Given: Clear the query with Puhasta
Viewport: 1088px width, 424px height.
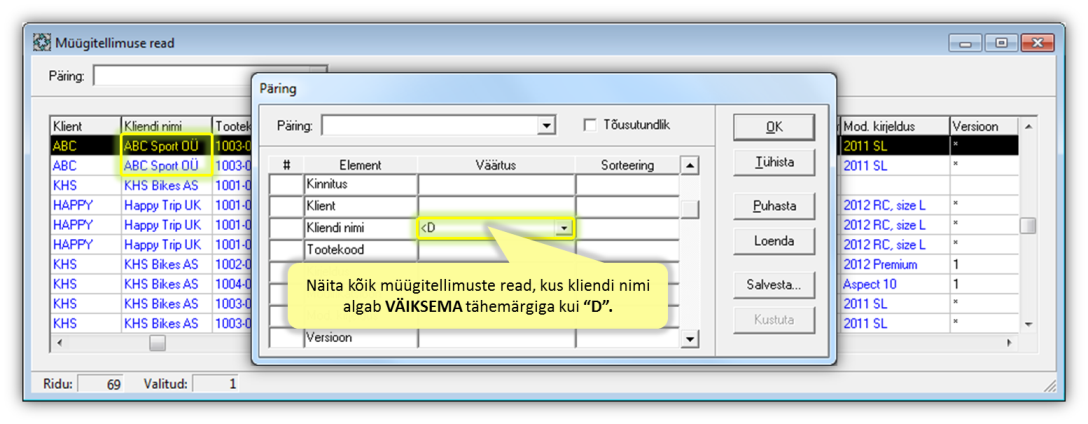Looking at the screenshot, I should coord(774,206).
